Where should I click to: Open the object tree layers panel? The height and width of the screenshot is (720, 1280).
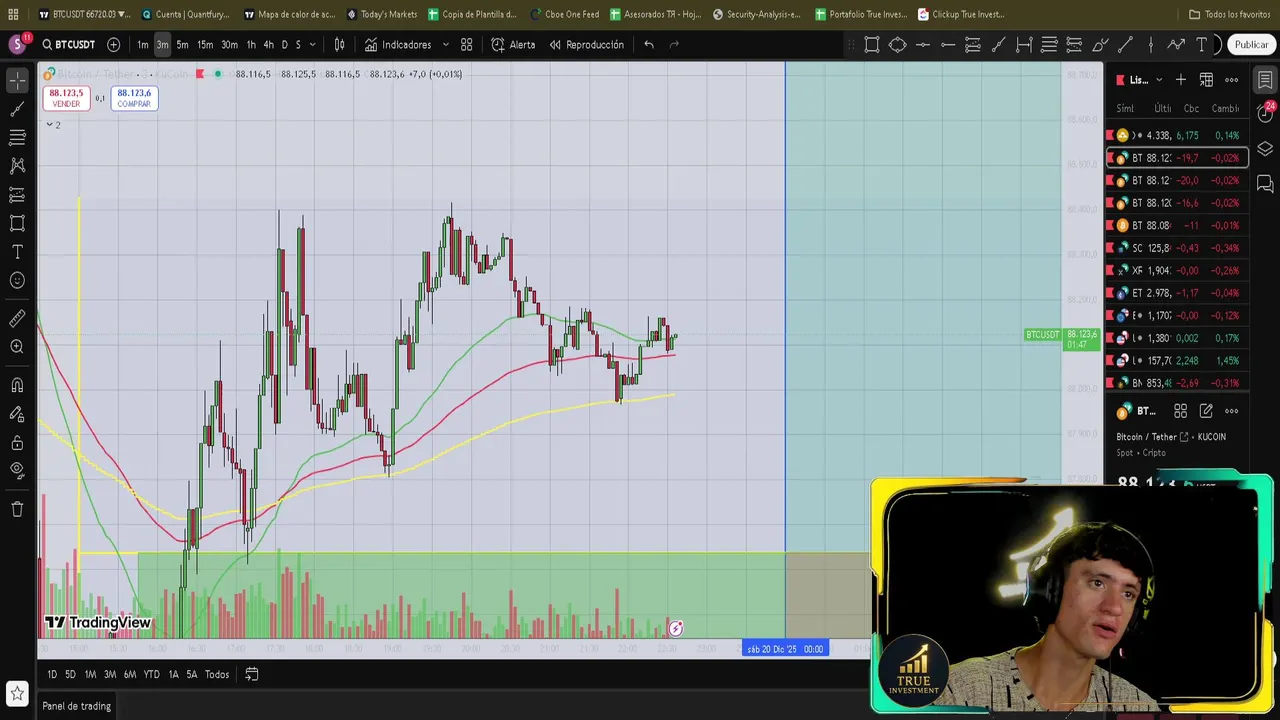1265,149
